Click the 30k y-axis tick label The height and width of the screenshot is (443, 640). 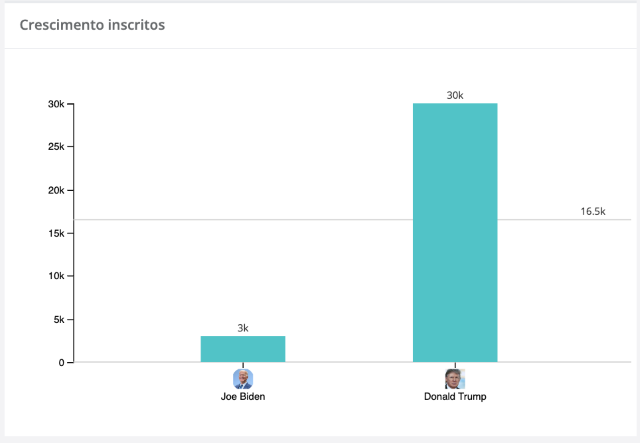[56, 104]
